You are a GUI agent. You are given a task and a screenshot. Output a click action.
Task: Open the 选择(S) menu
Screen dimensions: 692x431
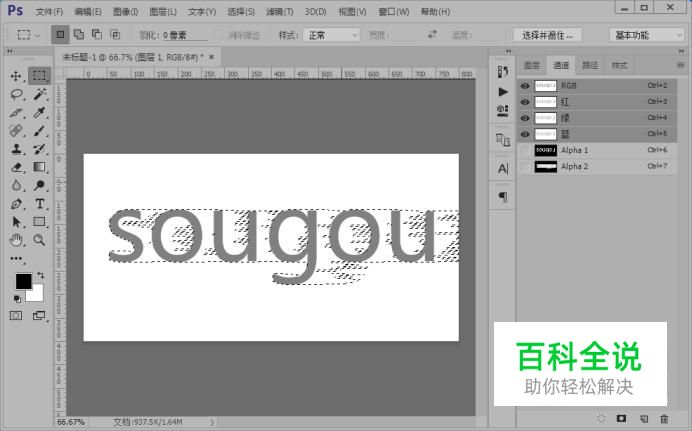(x=241, y=12)
